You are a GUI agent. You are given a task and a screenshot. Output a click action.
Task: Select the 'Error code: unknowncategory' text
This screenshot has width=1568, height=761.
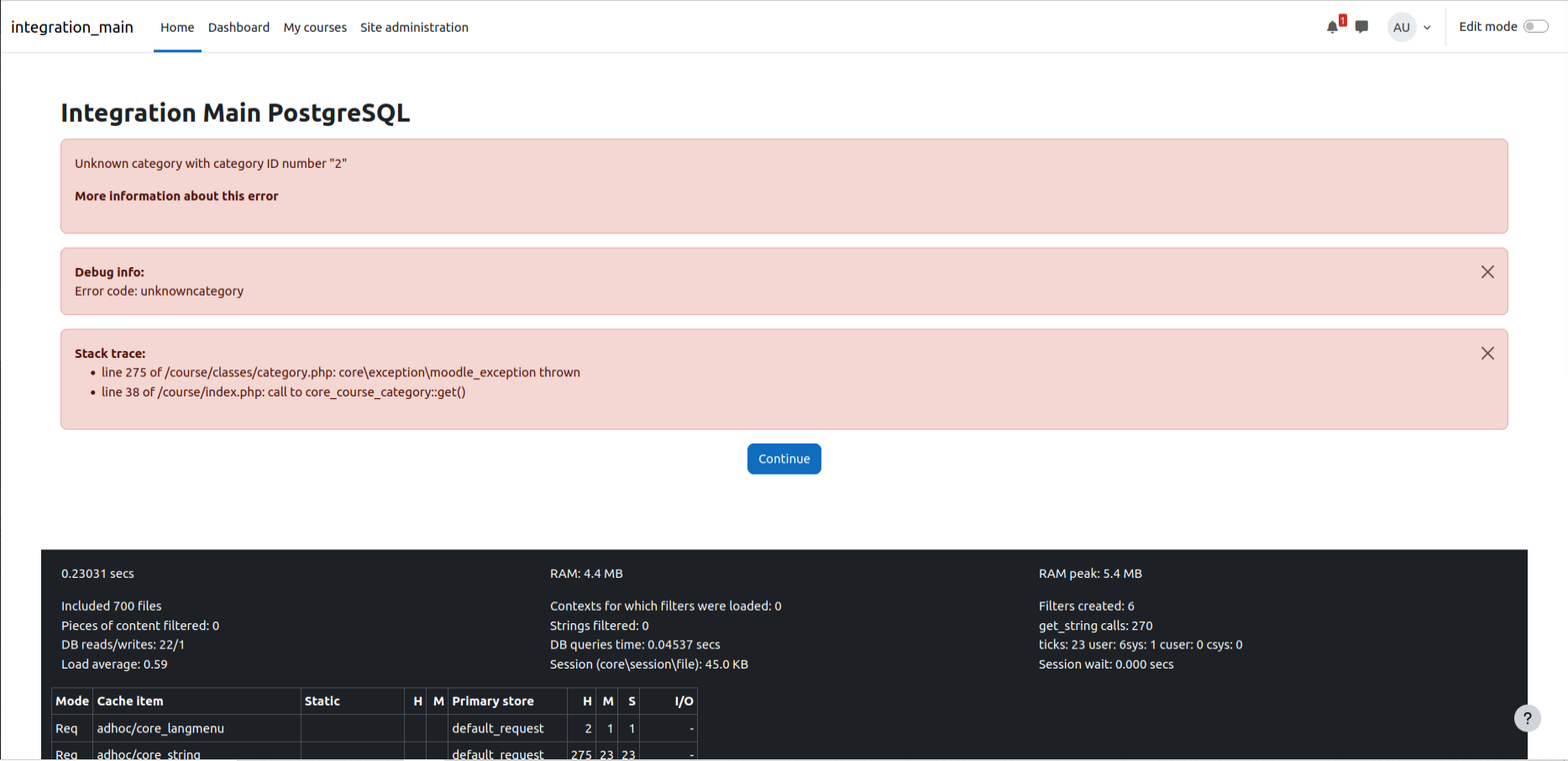coord(159,291)
